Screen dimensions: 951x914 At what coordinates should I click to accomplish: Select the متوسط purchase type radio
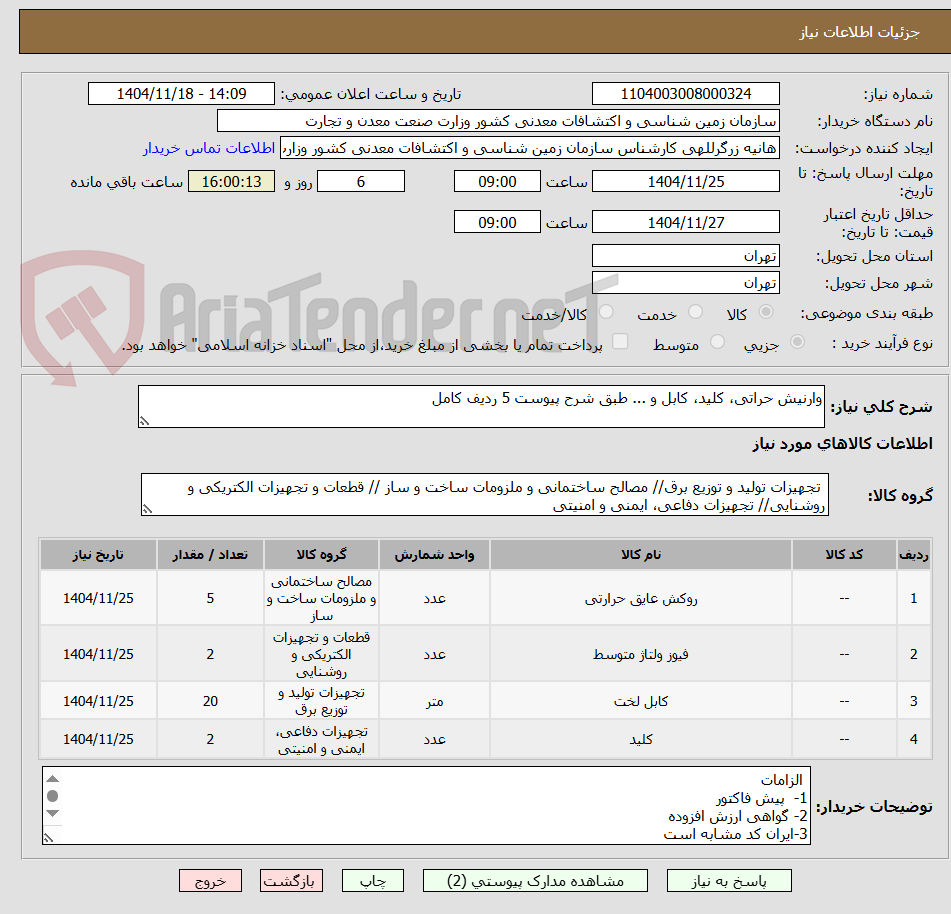[x=717, y=342]
